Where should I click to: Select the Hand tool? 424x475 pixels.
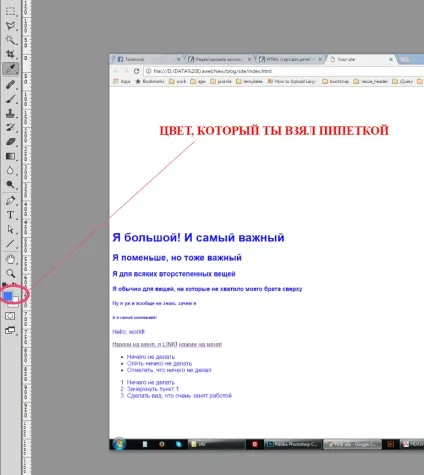point(10,259)
